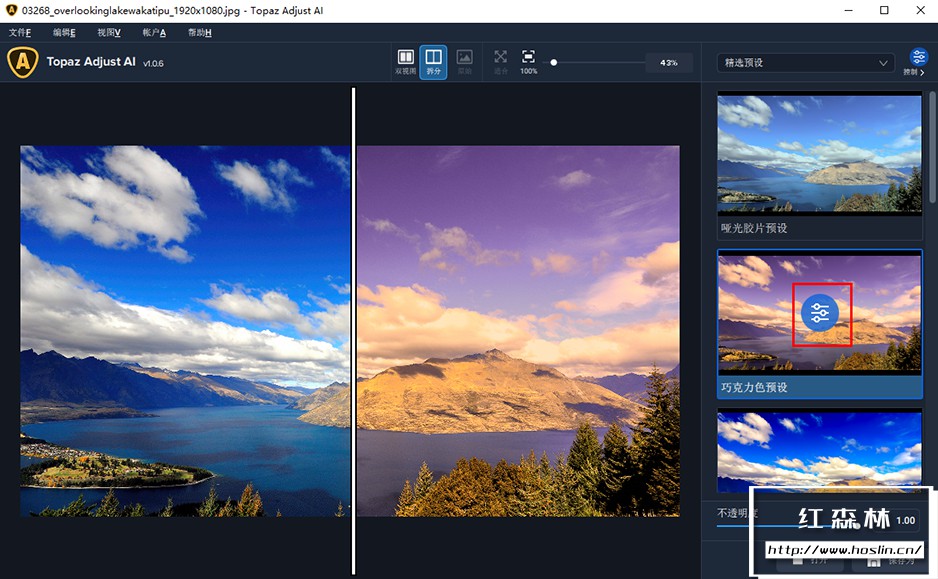Click the settings icon on the chocolate preset thumbnail
This screenshot has width=938, height=579.
click(820, 312)
